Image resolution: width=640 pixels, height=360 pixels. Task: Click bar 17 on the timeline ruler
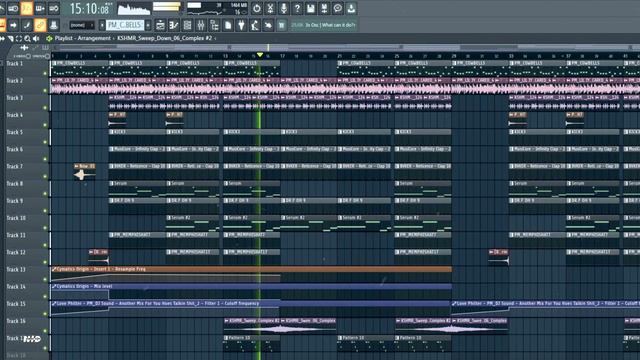(282, 56)
